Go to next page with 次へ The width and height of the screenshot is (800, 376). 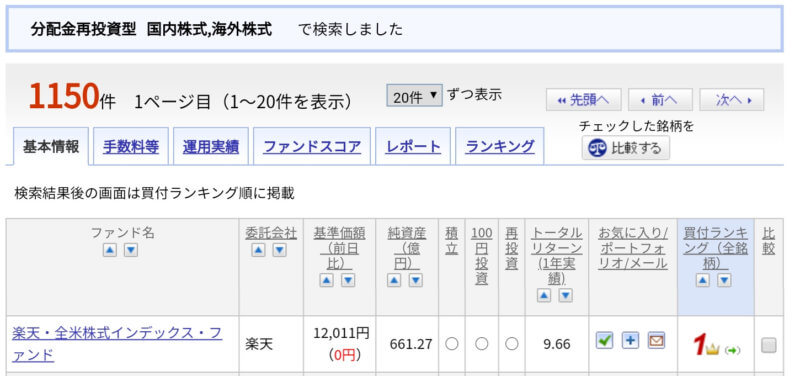[x=732, y=99]
